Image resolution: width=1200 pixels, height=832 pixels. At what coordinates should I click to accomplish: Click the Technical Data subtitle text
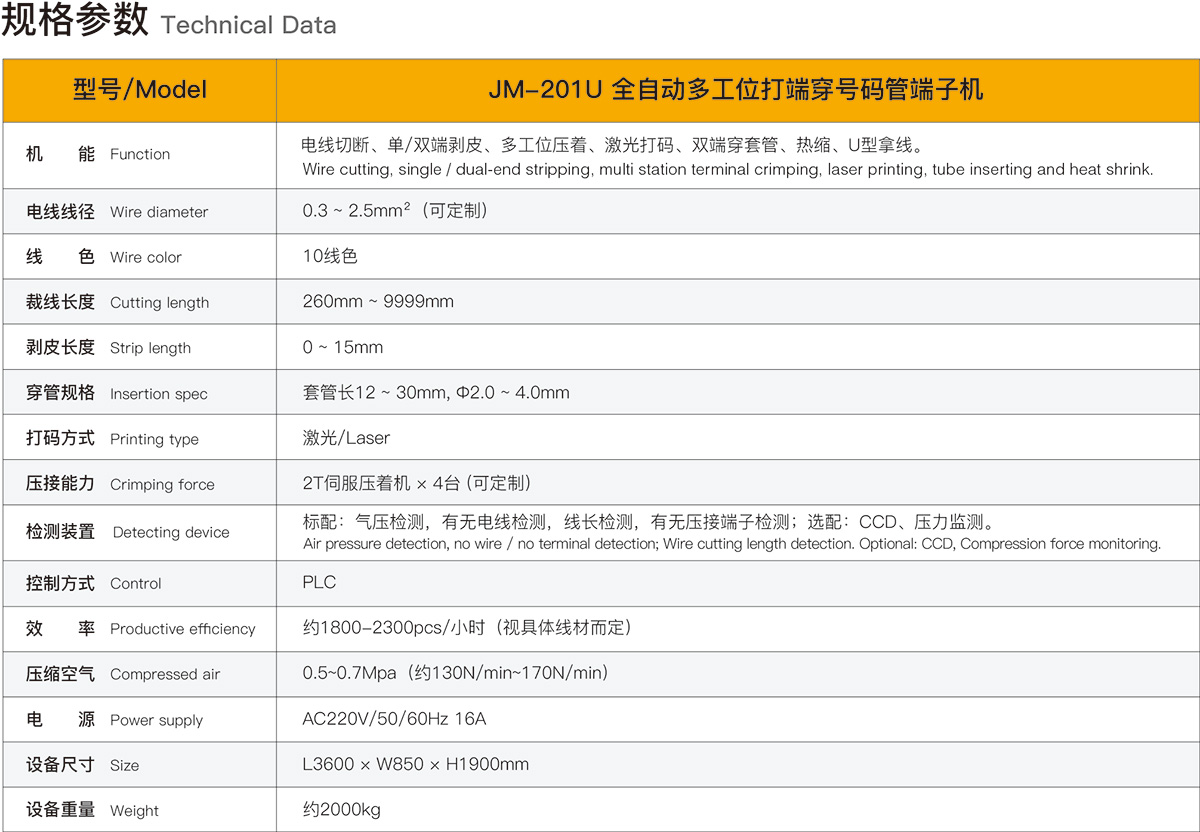[x=248, y=26]
